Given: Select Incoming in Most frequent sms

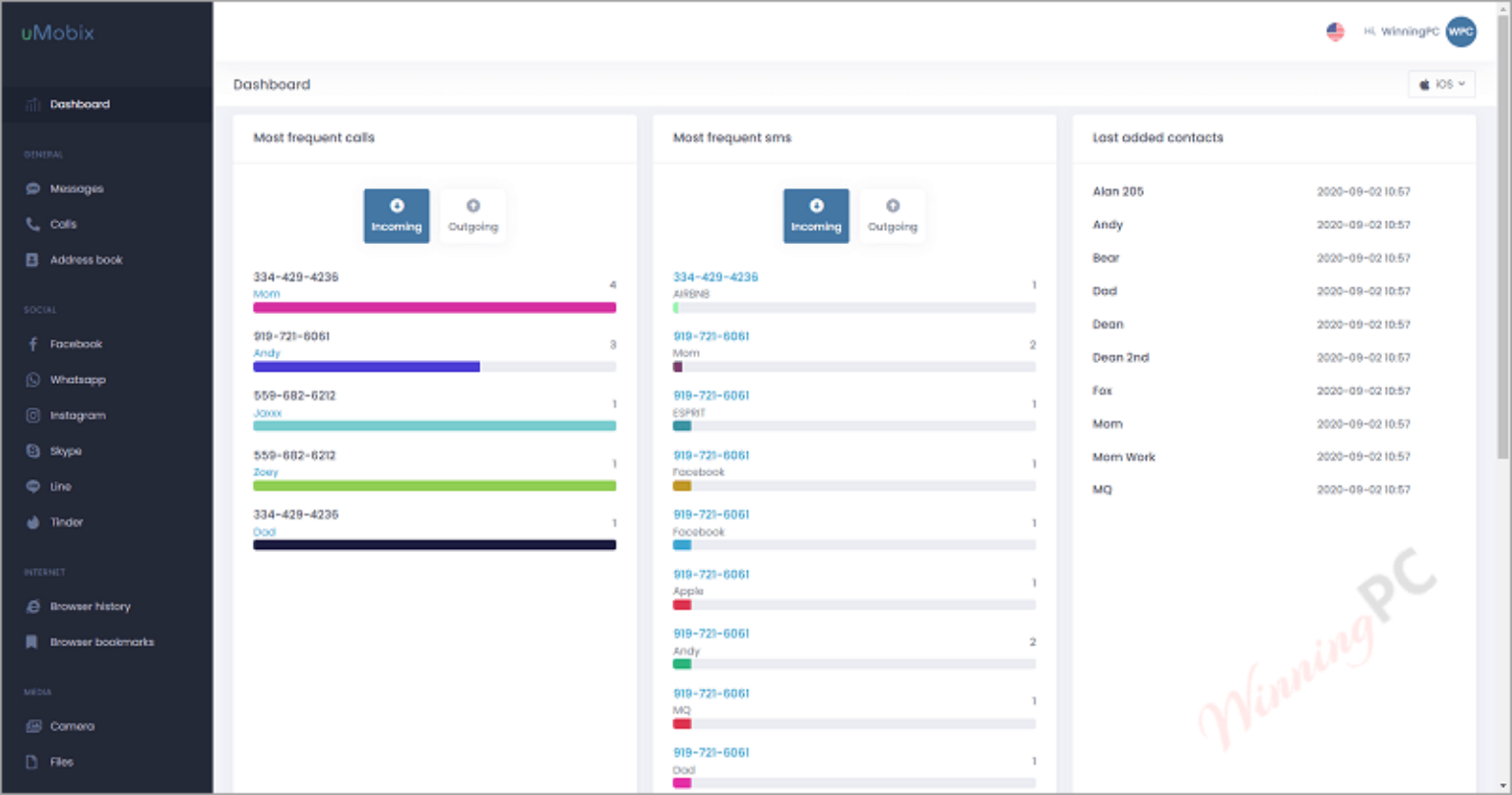Looking at the screenshot, I should tap(816, 216).
